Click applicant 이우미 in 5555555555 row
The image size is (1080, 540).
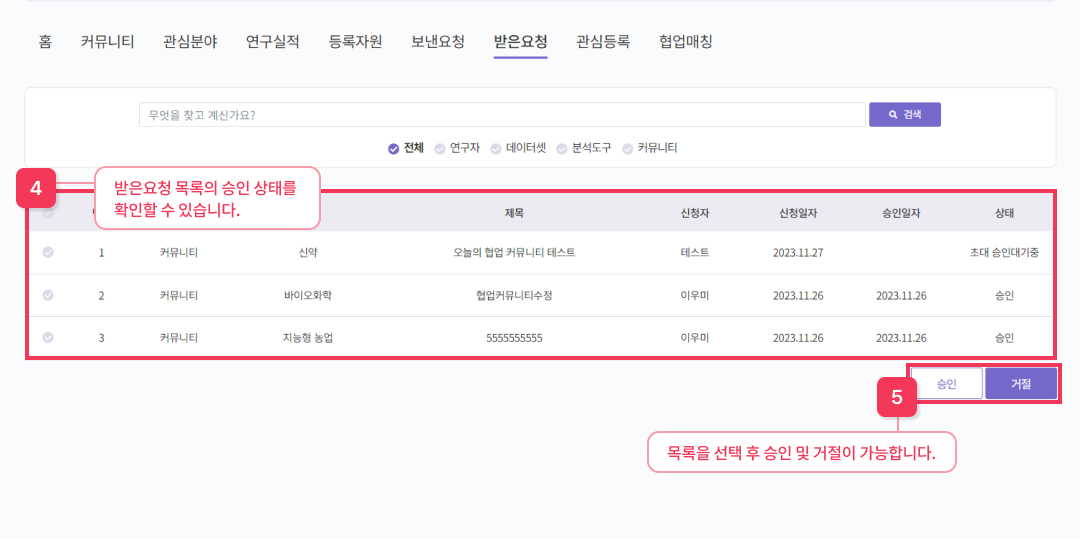[694, 338]
